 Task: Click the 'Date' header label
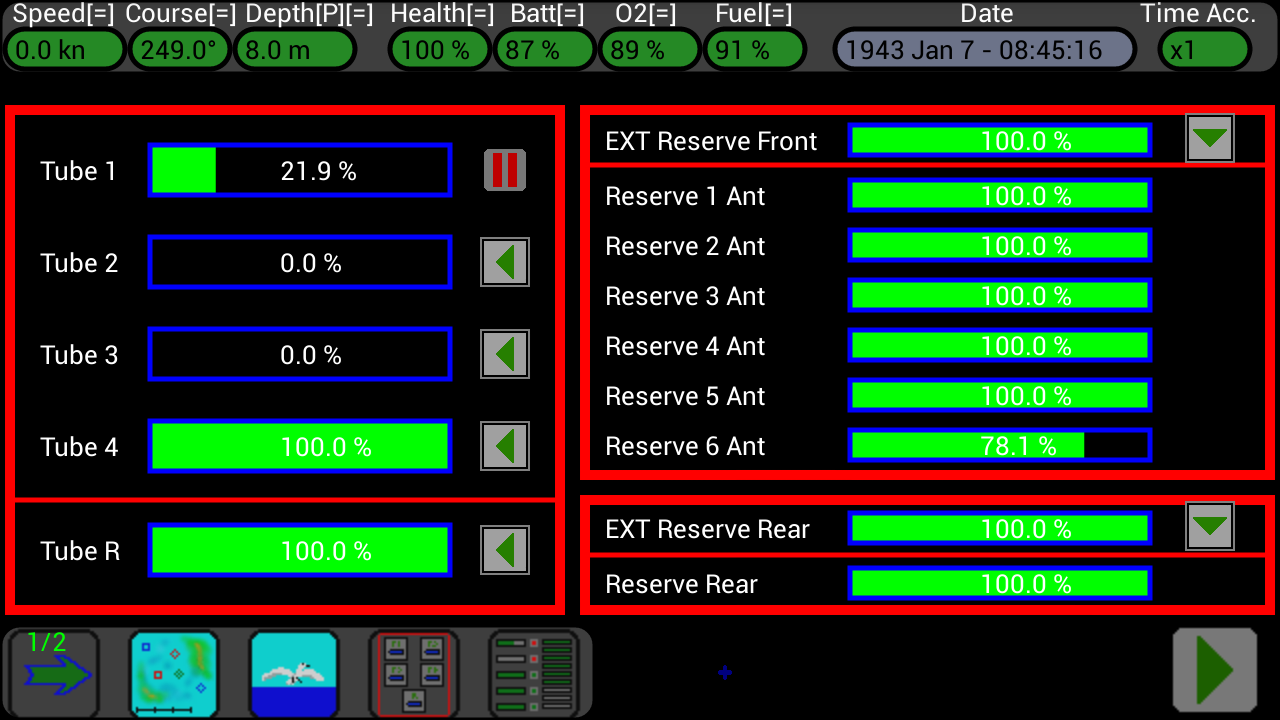[987, 14]
